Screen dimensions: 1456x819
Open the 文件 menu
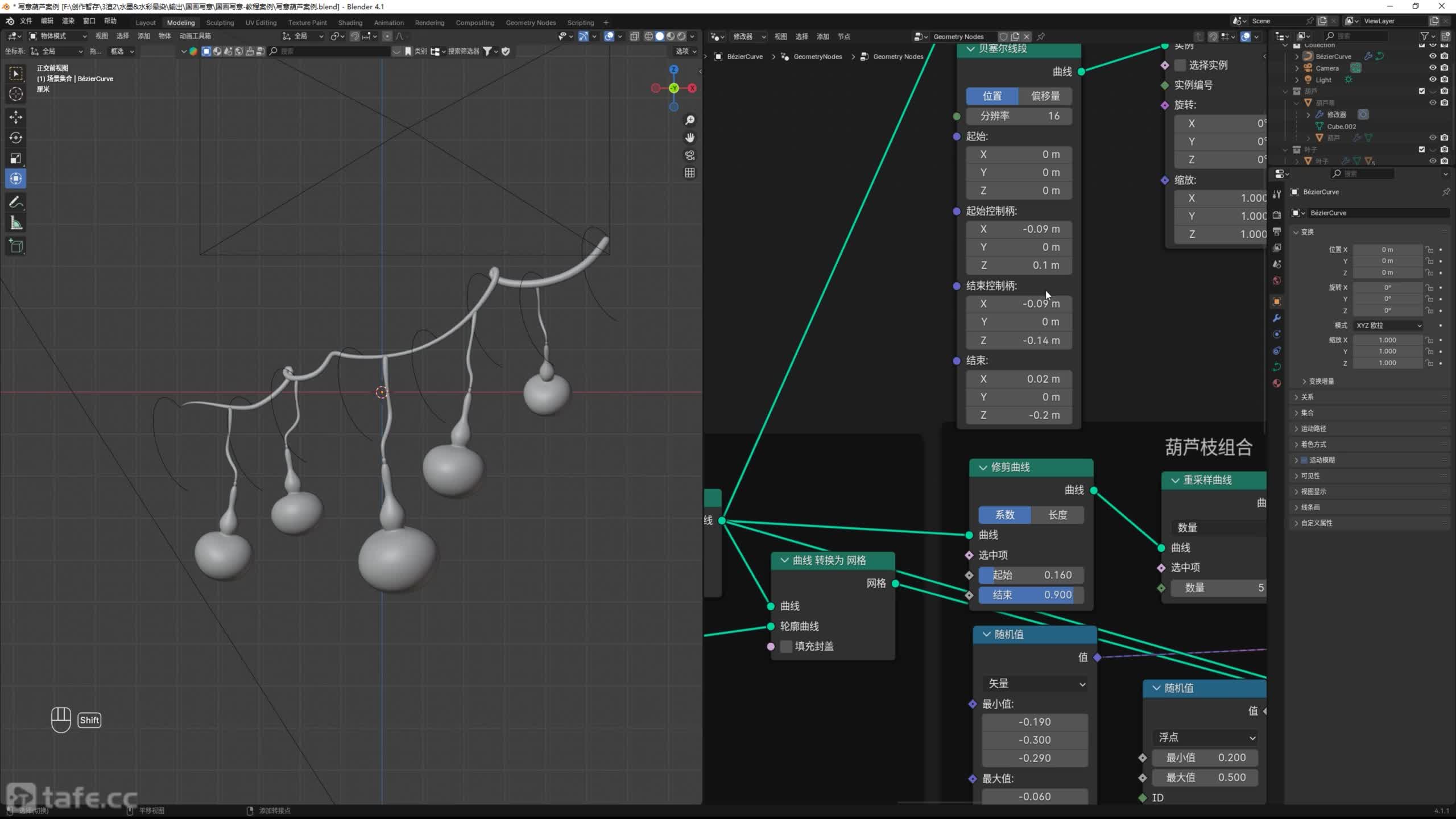26,21
